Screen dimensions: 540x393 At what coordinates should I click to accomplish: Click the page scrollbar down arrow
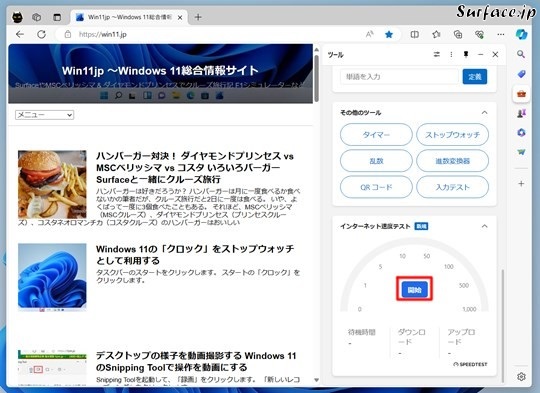316,380
